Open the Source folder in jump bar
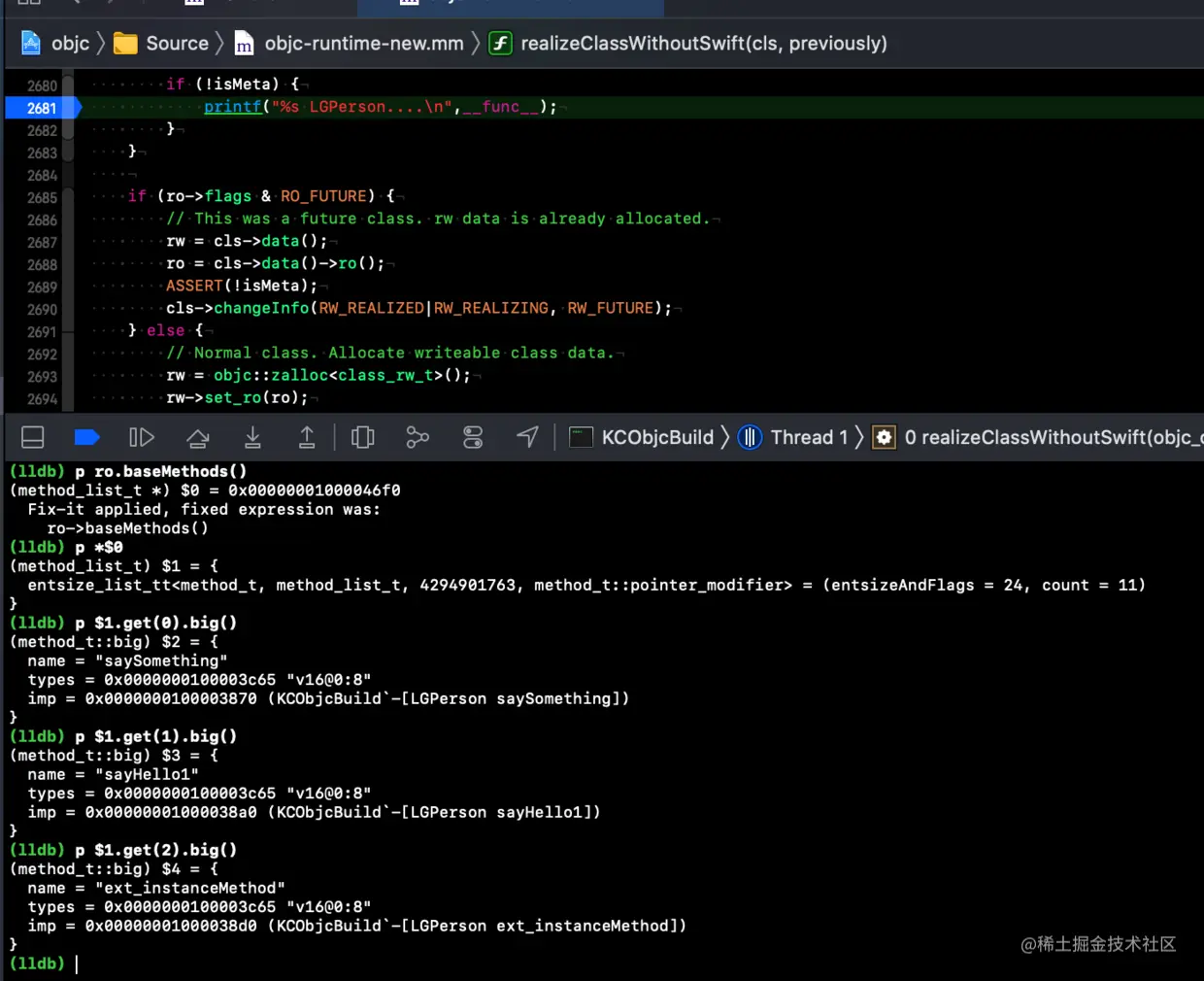Screen dimensions: 1204x981 click(161, 43)
